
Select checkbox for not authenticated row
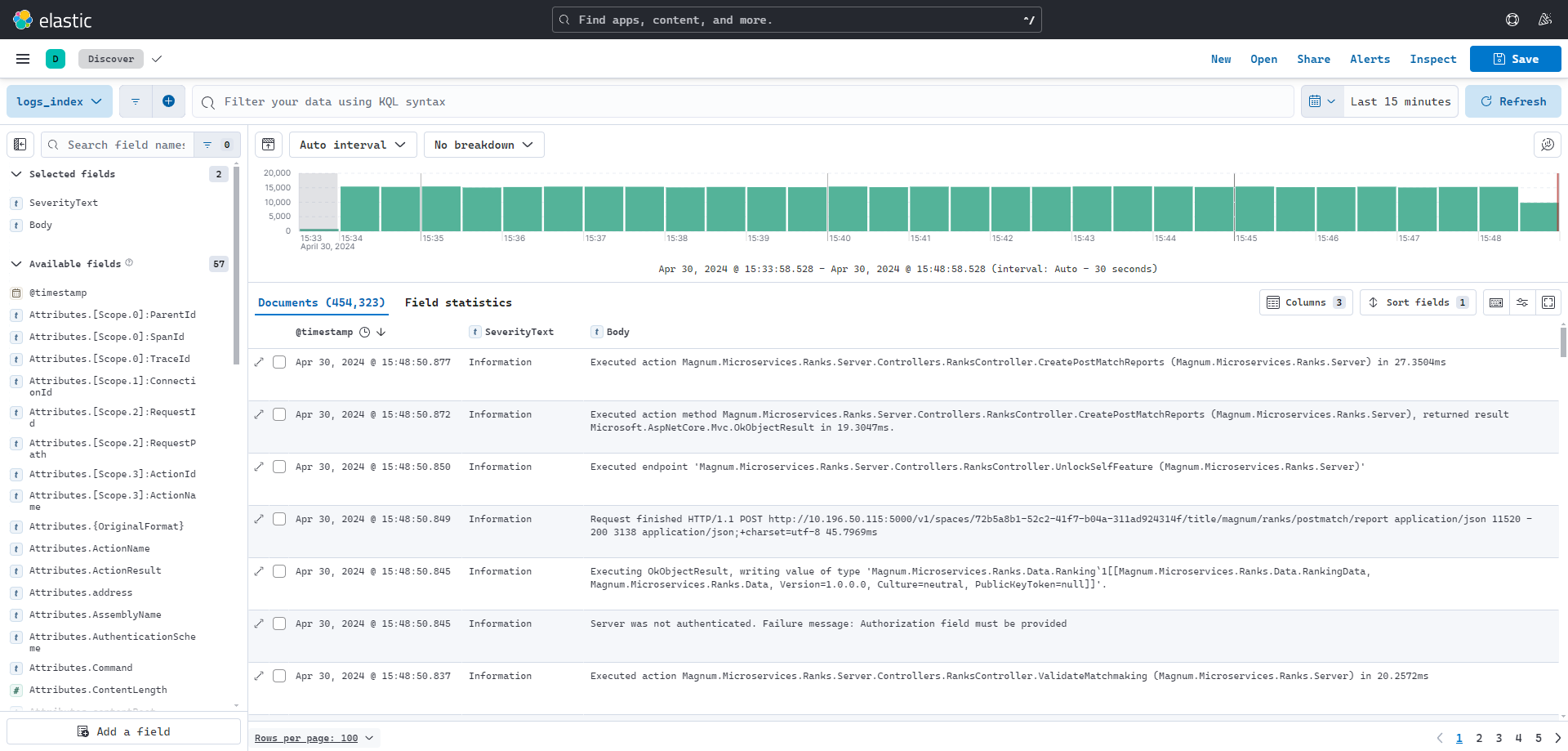click(x=279, y=624)
